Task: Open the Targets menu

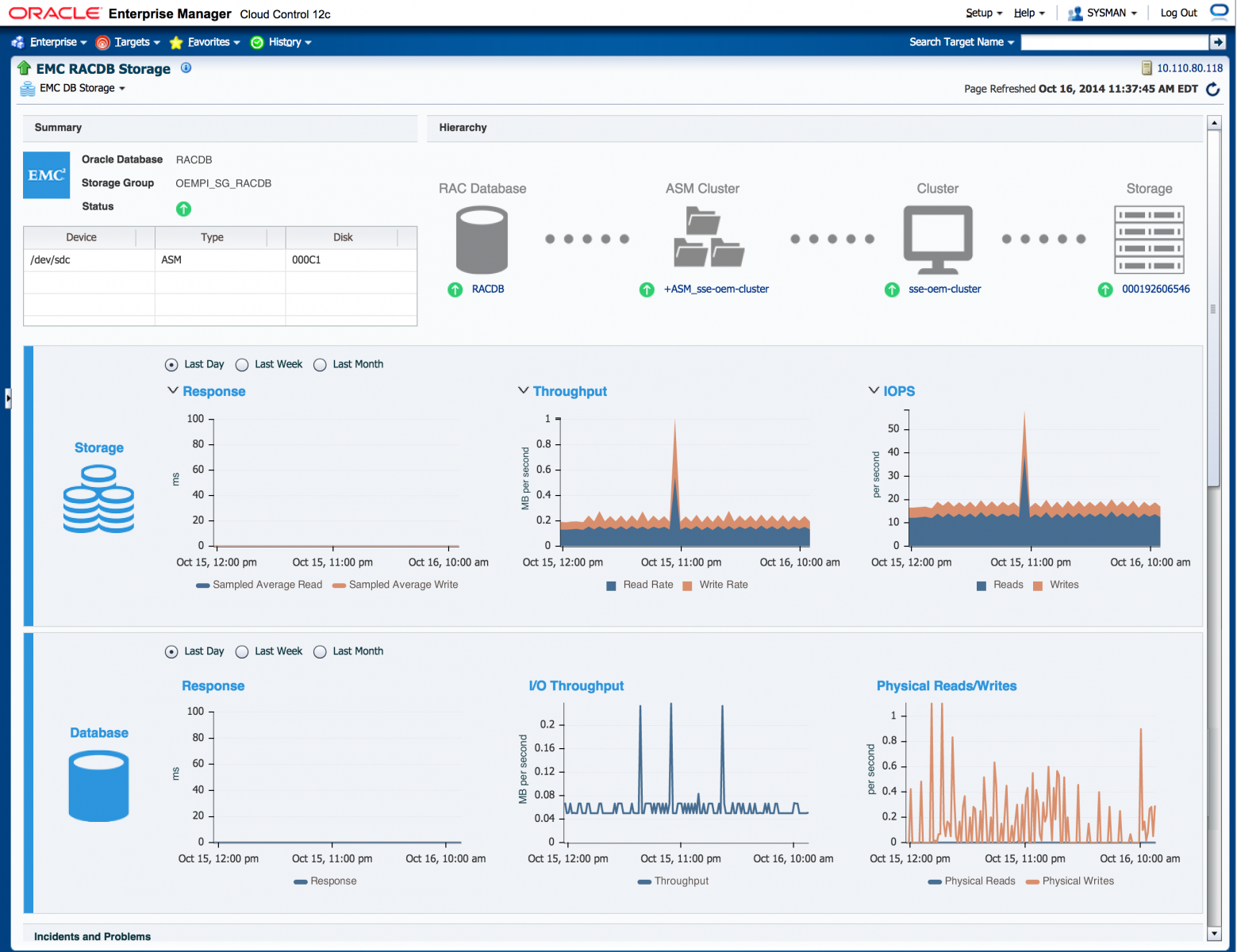Action: tap(131, 42)
